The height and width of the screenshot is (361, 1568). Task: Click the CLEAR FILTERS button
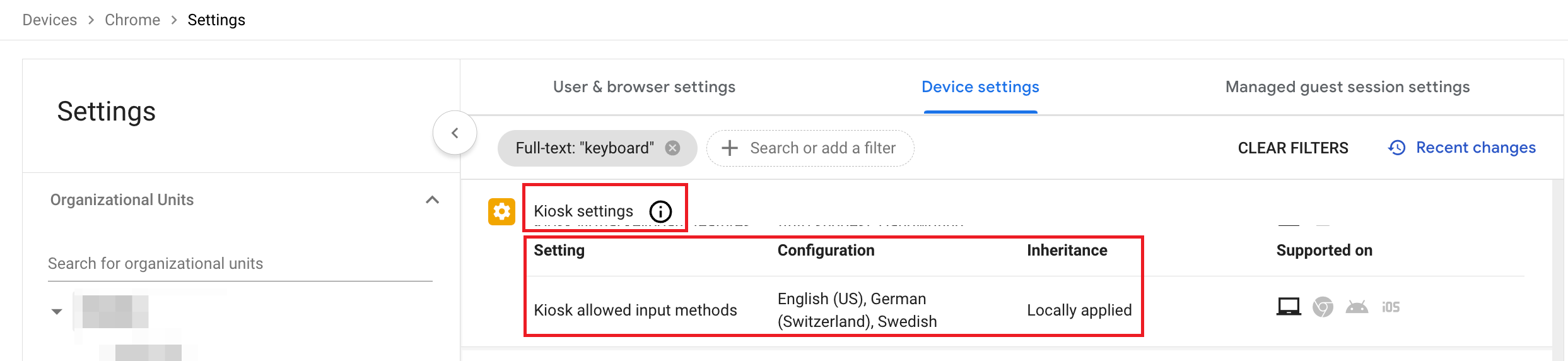pyautogui.click(x=1293, y=148)
